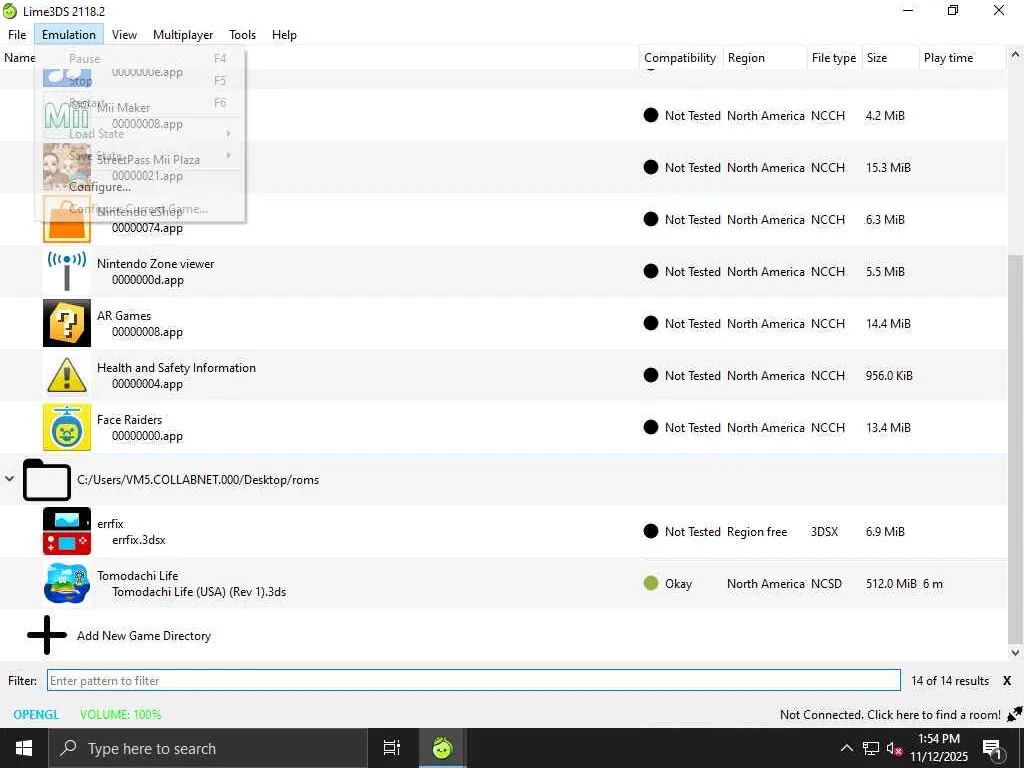The image size is (1024, 768).
Task: Click AR Games' black compatibility dot
Action: pyautogui.click(x=650, y=323)
